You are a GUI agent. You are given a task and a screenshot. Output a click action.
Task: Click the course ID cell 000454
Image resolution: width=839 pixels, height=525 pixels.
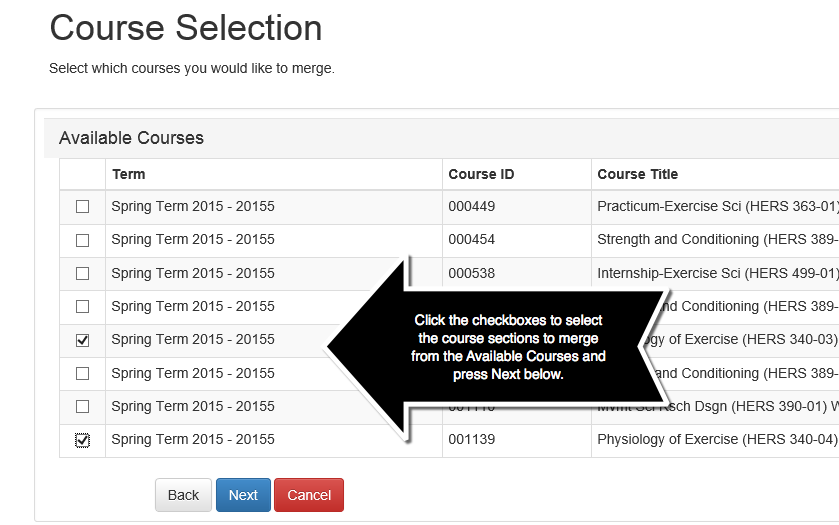[471, 240]
